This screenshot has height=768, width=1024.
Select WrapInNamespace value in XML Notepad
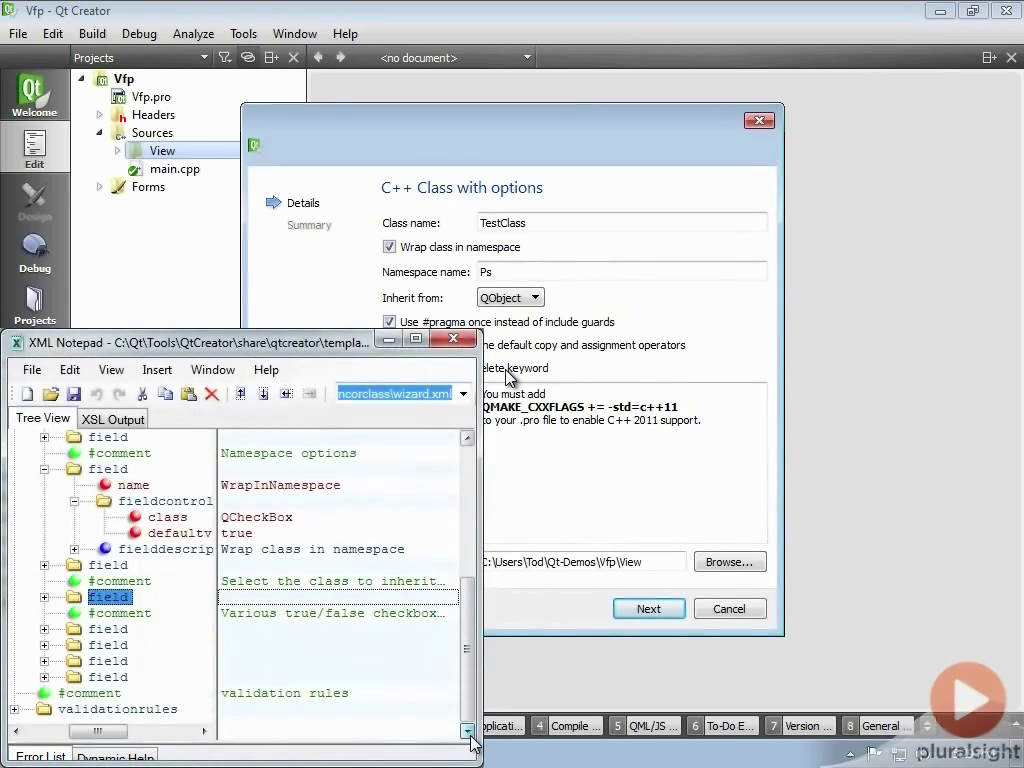(x=280, y=485)
